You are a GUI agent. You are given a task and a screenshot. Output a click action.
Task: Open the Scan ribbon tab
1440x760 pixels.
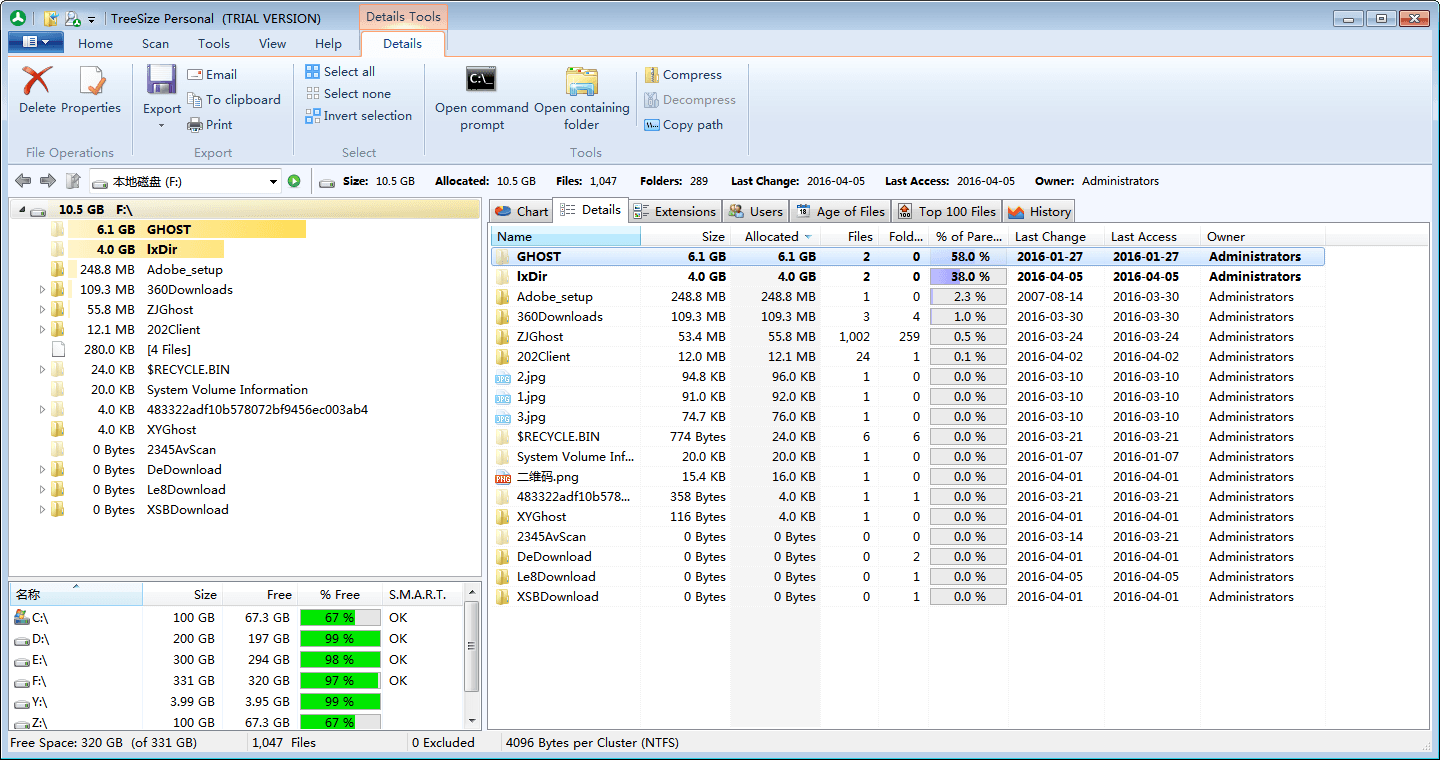(155, 44)
